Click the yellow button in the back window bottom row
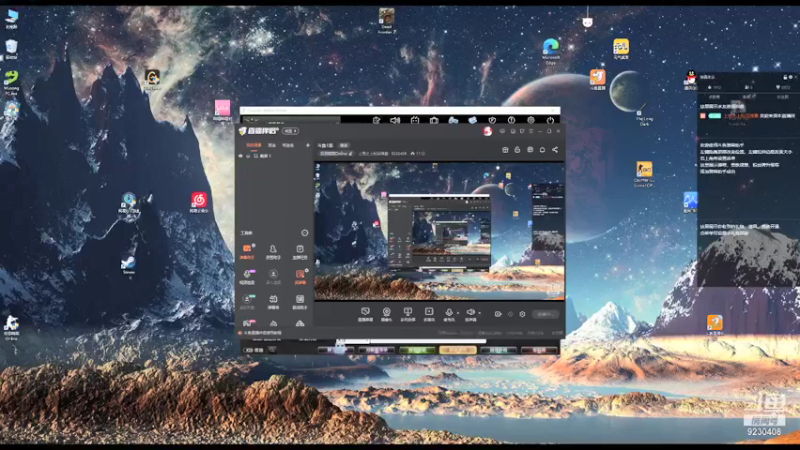 458,350
